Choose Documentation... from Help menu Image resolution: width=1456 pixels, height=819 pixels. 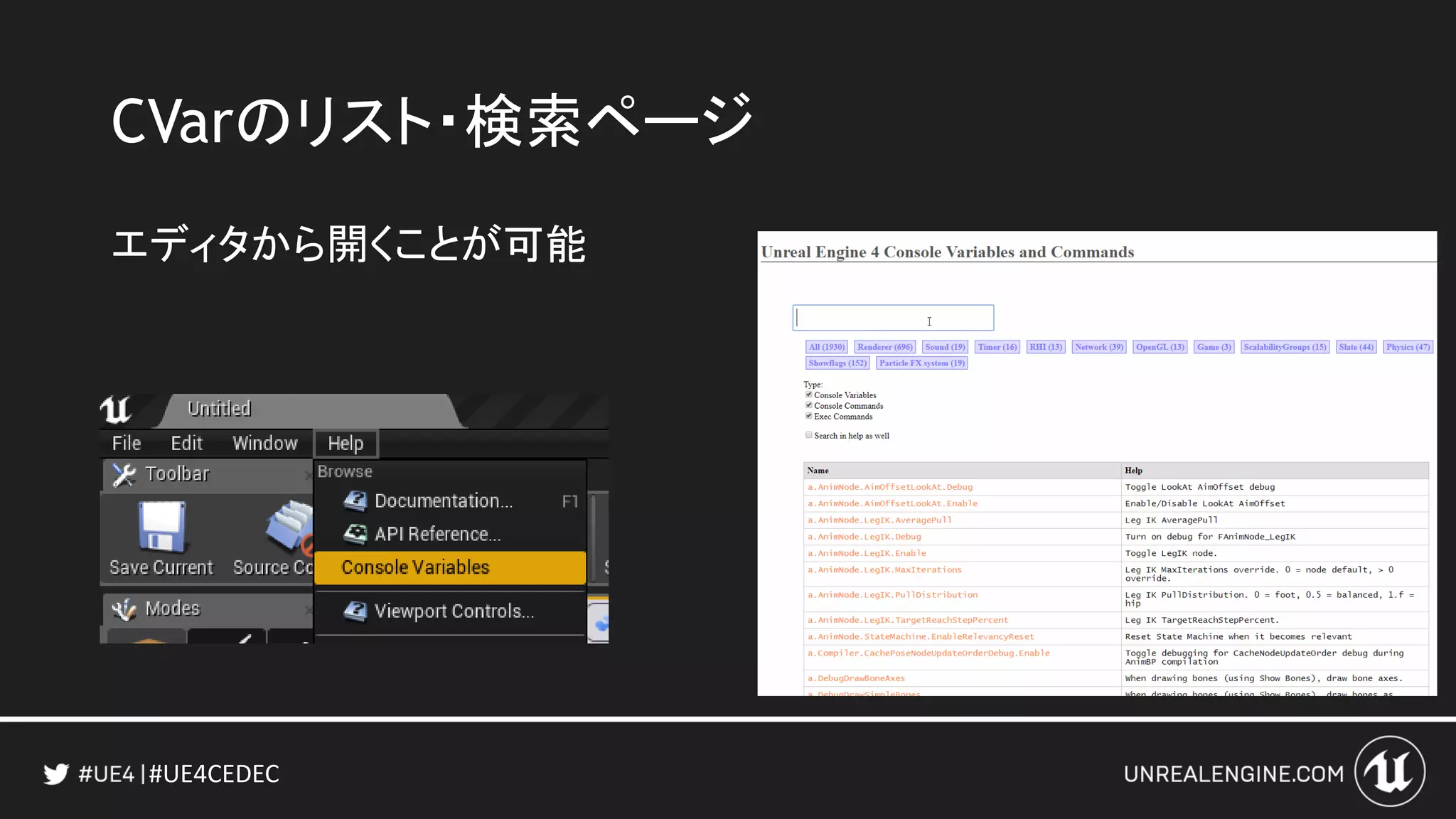[x=450, y=501]
